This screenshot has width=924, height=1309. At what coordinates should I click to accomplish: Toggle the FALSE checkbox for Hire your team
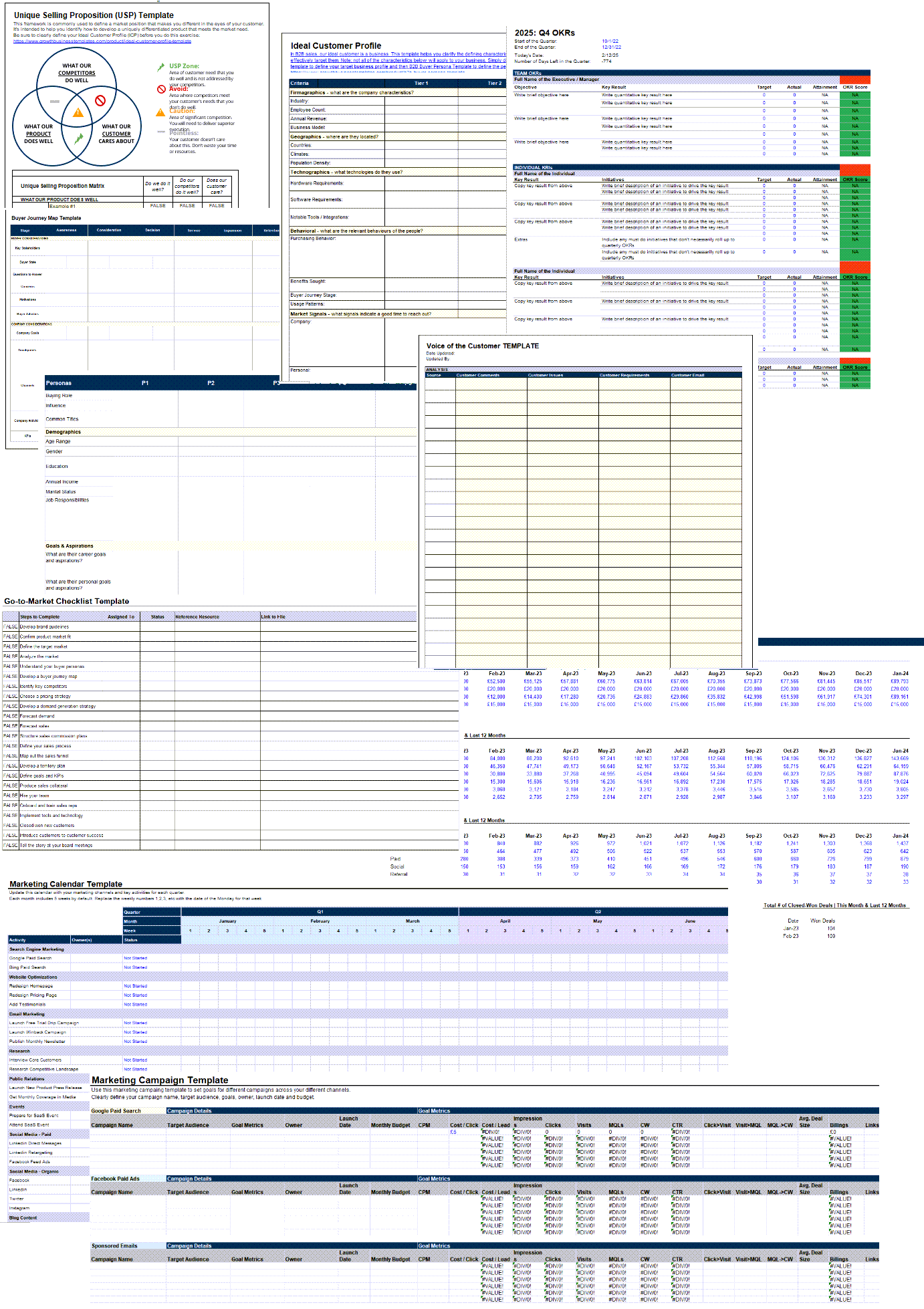pyautogui.click(x=11, y=796)
